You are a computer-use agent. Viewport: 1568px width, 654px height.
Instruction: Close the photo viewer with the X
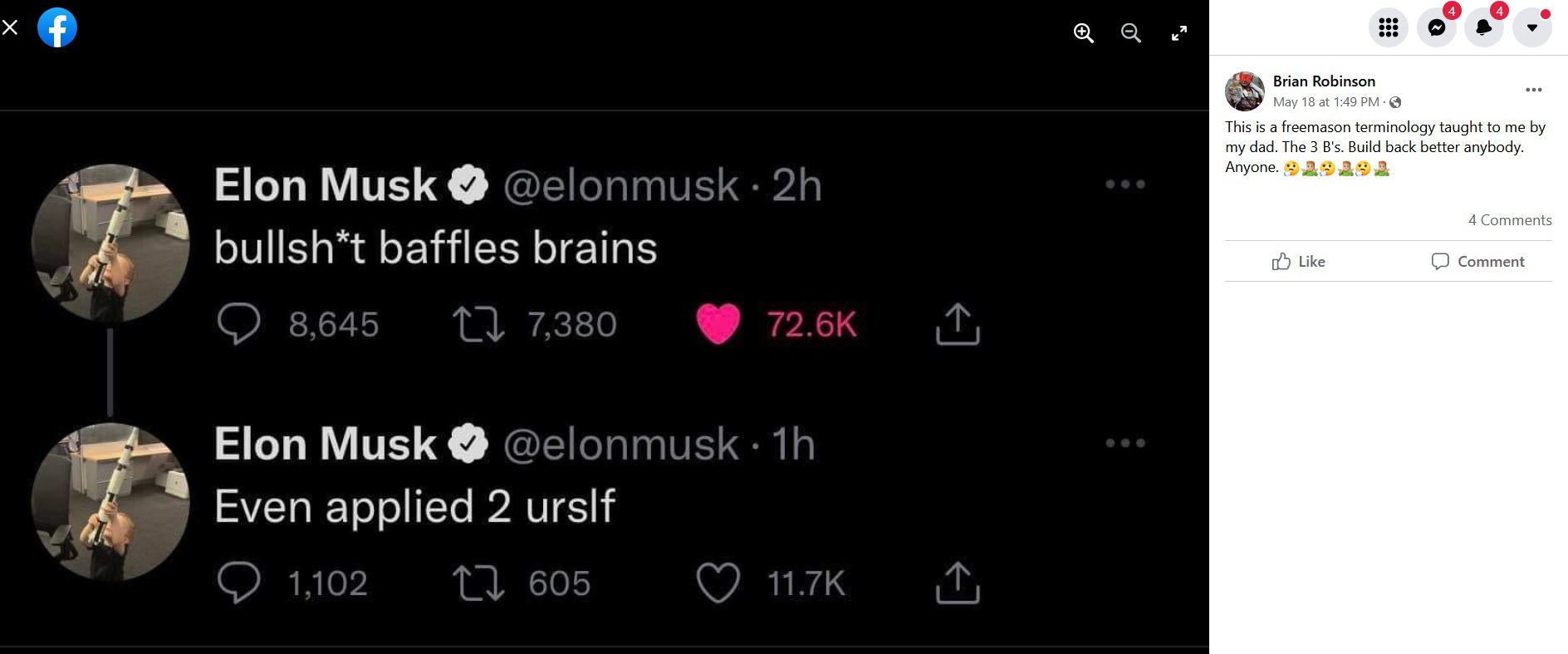pos(10,27)
